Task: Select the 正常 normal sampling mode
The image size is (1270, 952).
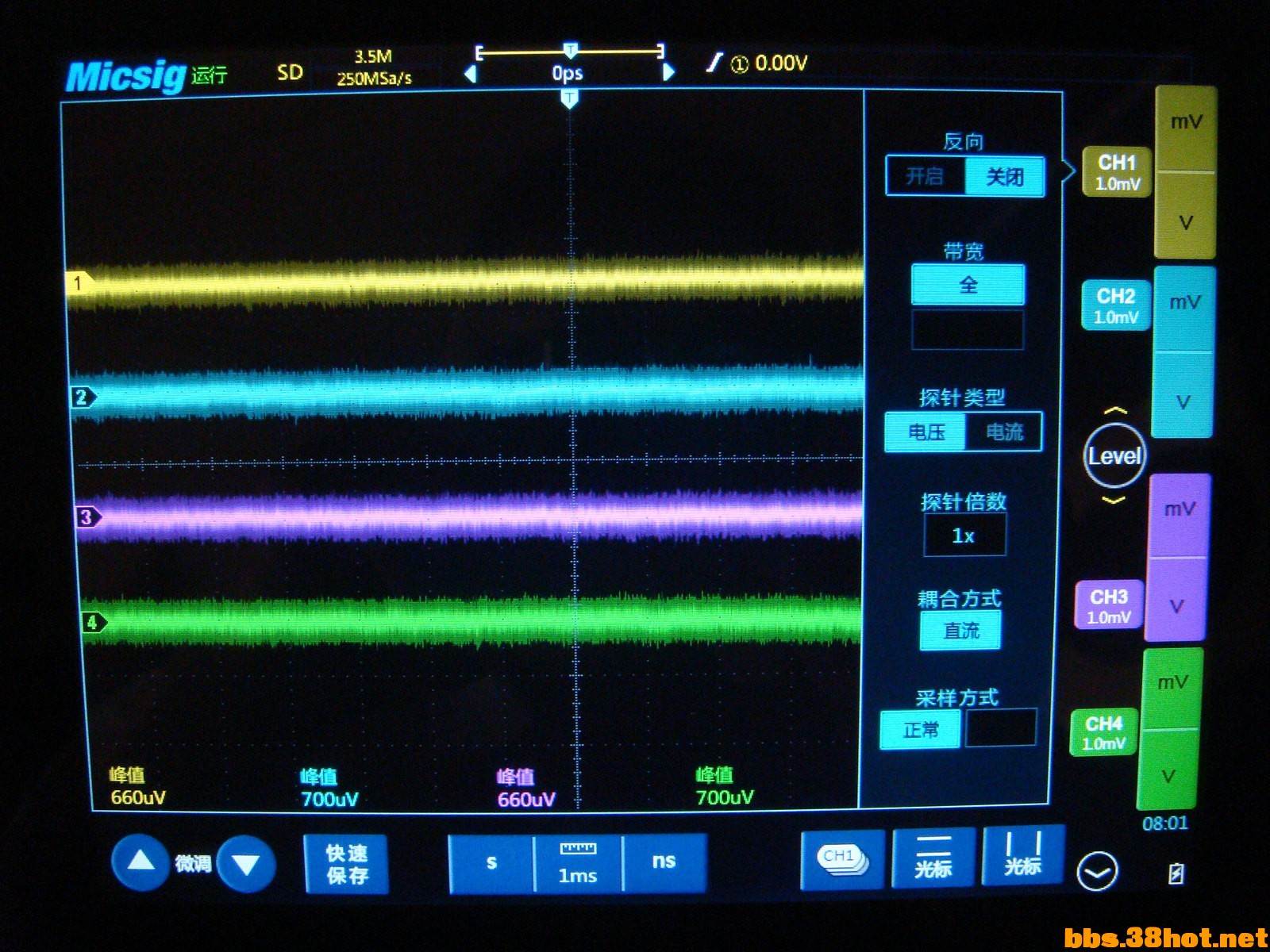Action: point(921,729)
